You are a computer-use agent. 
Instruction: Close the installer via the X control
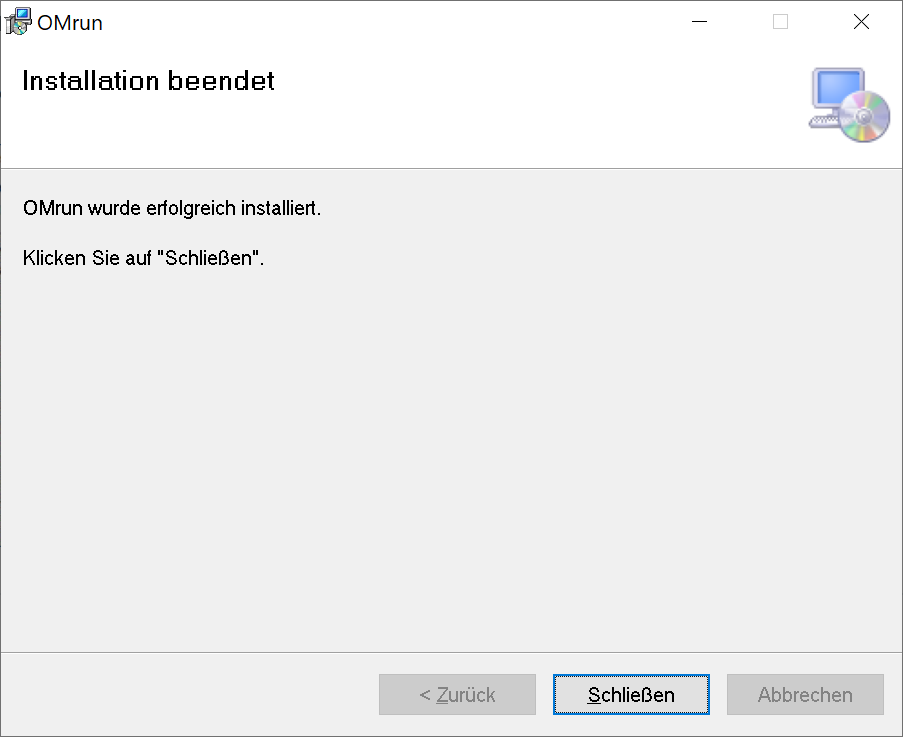pyautogui.click(x=860, y=21)
